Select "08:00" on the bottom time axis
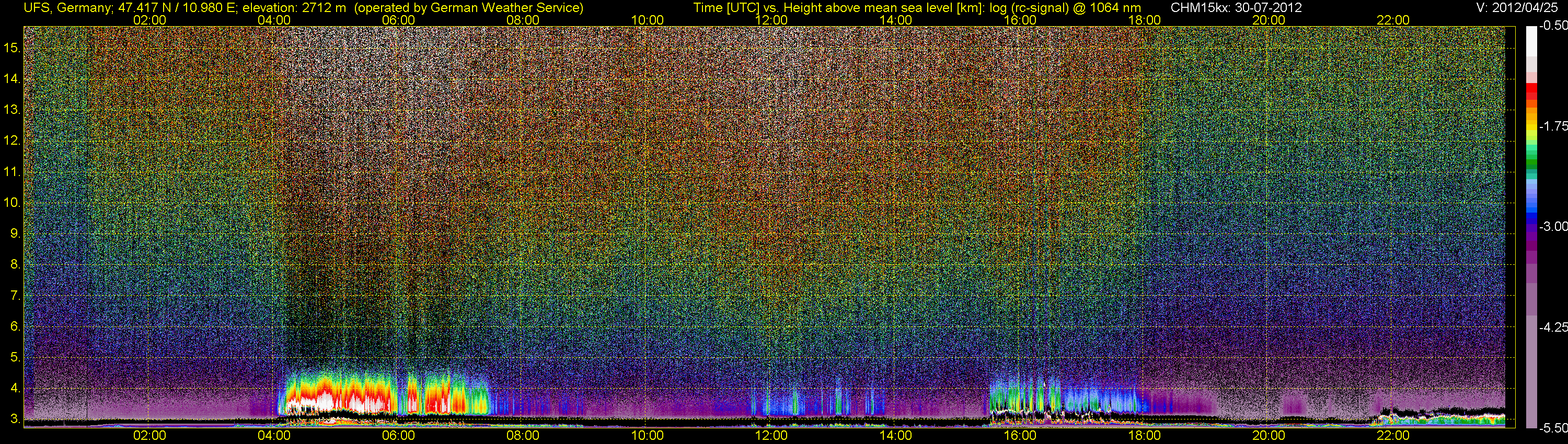1568x444 pixels. (x=523, y=436)
